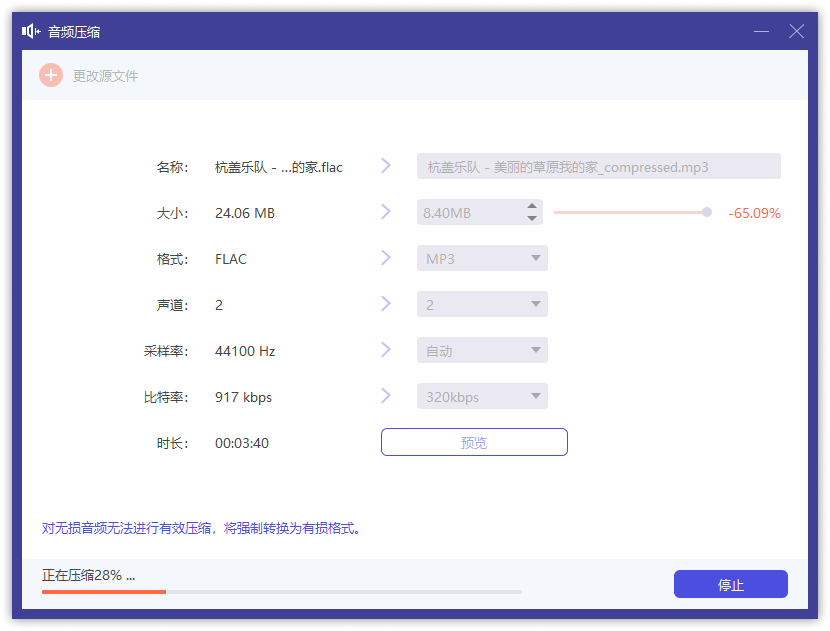Click the arrow icon after 大小 value
The width and height of the screenshot is (830, 631).
386,212
